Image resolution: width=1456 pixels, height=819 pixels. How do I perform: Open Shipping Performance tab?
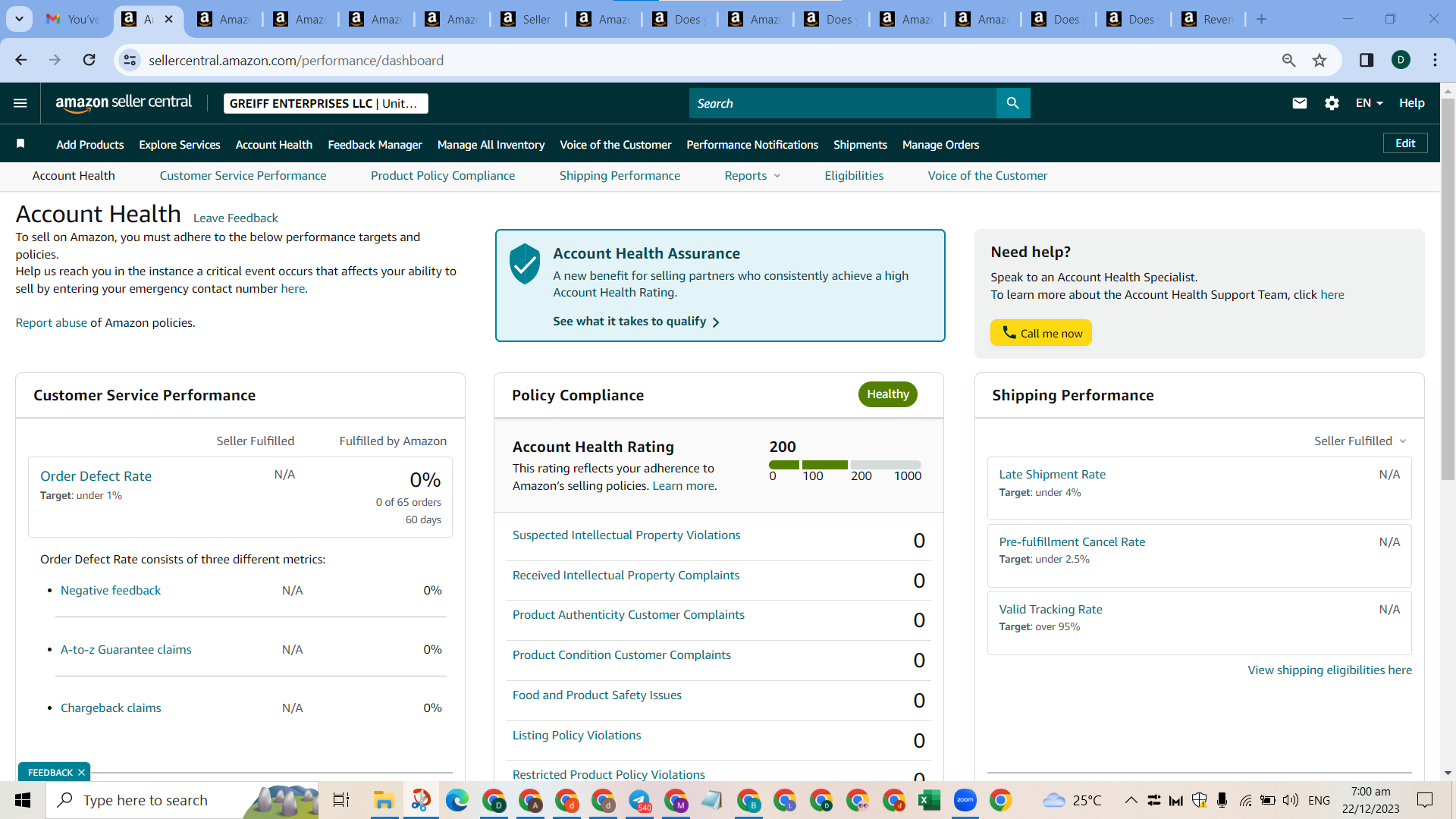(620, 175)
